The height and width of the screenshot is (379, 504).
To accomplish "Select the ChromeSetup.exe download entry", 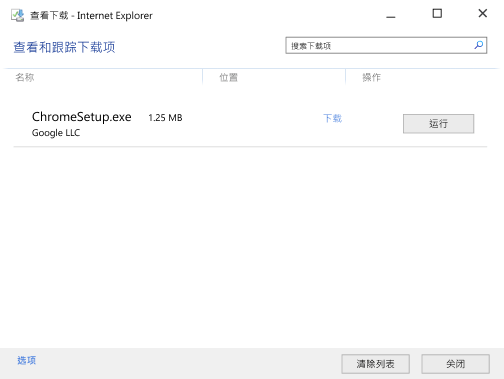I will tap(250, 123).
